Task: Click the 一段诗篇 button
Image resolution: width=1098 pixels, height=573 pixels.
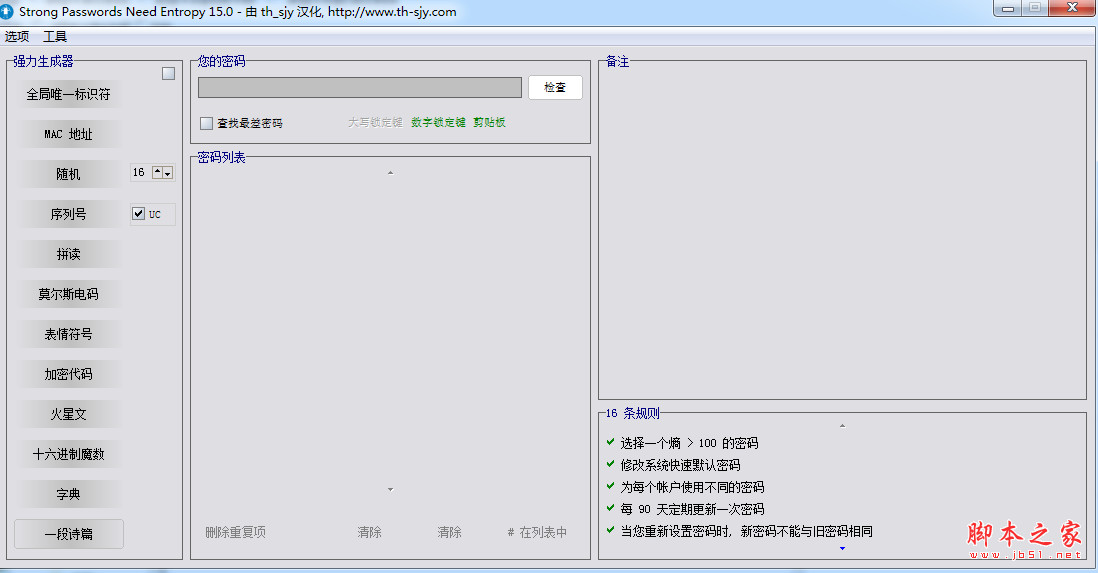Action: (69, 534)
